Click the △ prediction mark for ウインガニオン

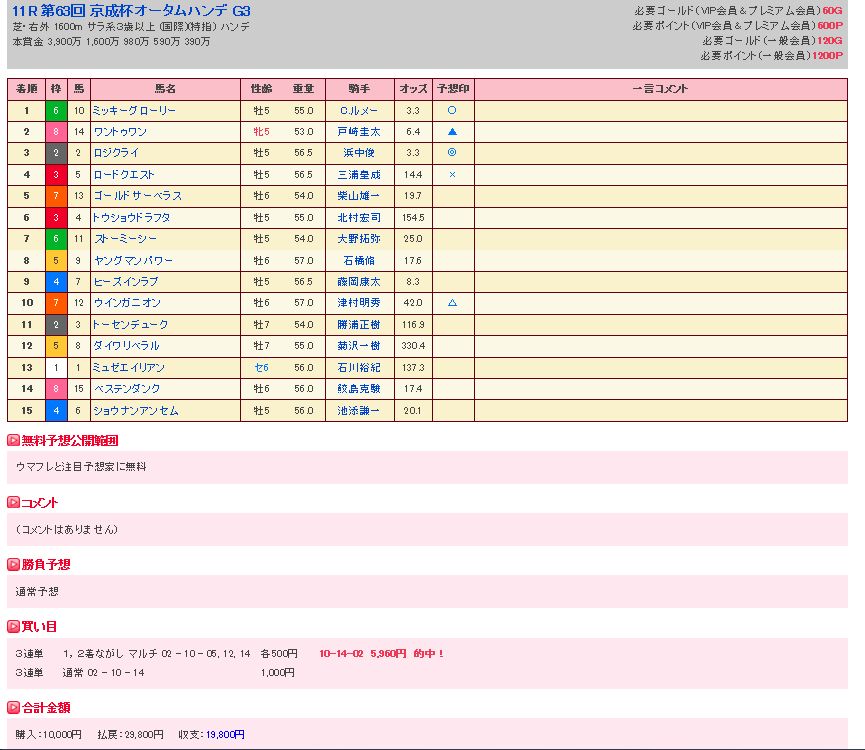(x=452, y=303)
